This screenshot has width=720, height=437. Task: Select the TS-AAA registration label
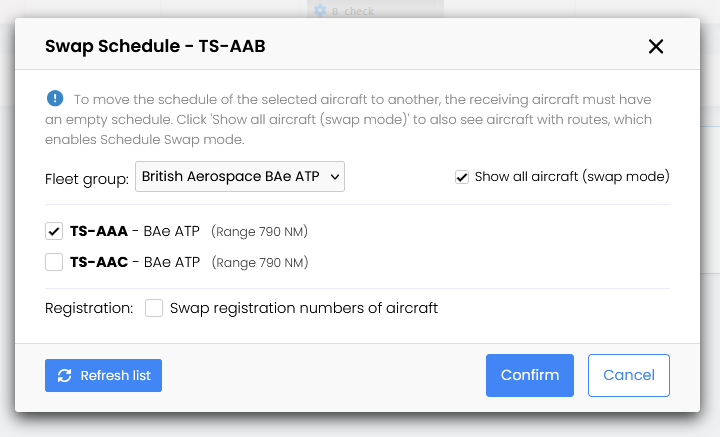pos(99,231)
